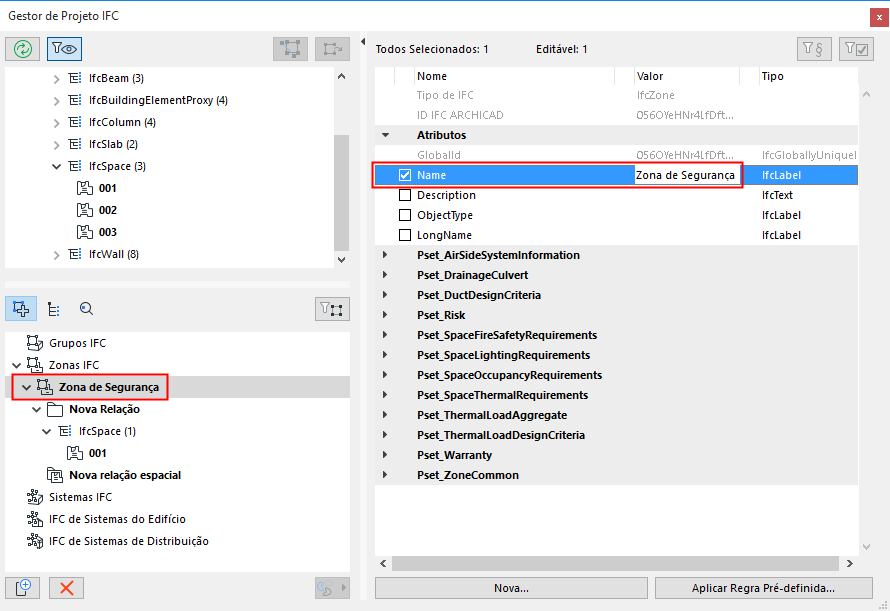Click the tree view icon in lower-left panel
The height and width of the screenshot is (611, 890).
(55, 309)
